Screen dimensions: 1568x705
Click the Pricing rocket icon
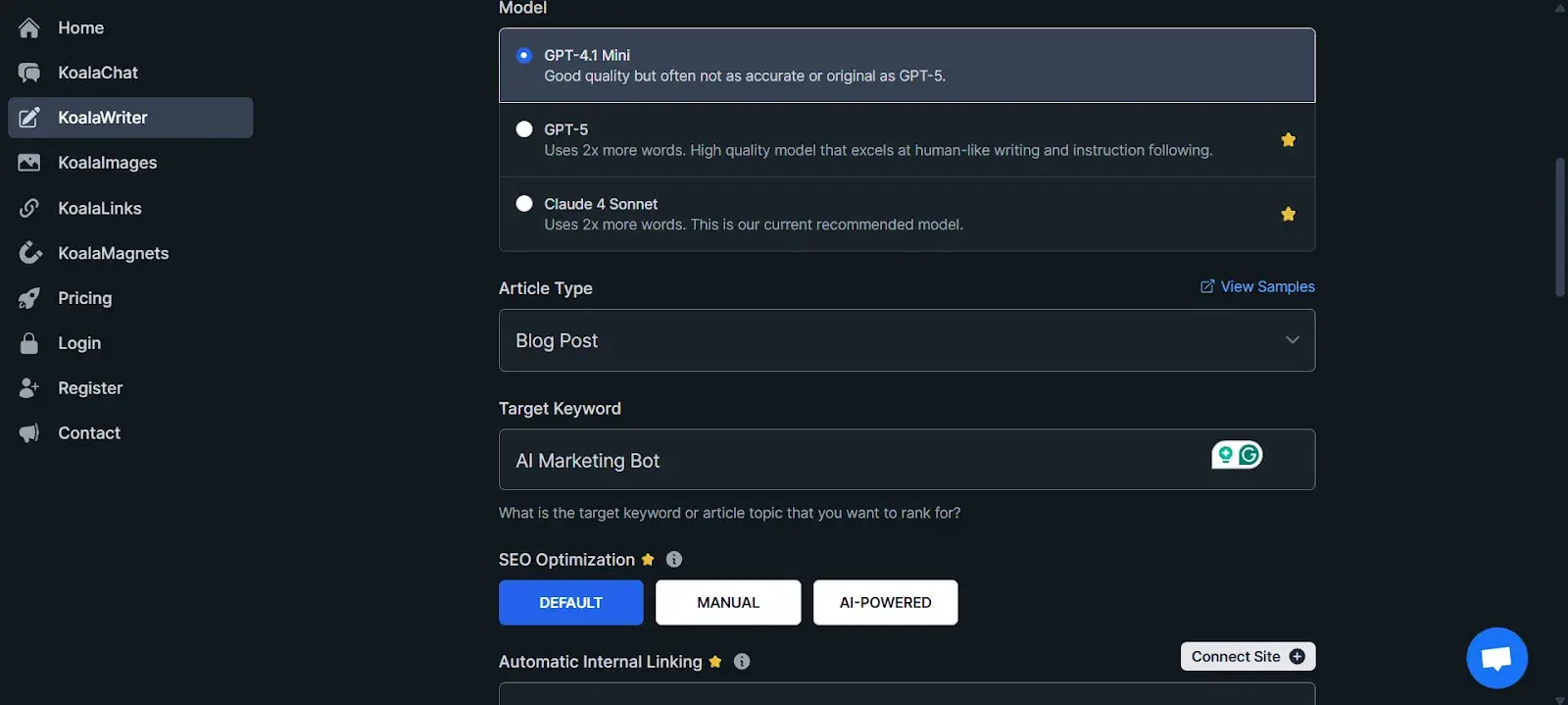[x=29, y=298]
